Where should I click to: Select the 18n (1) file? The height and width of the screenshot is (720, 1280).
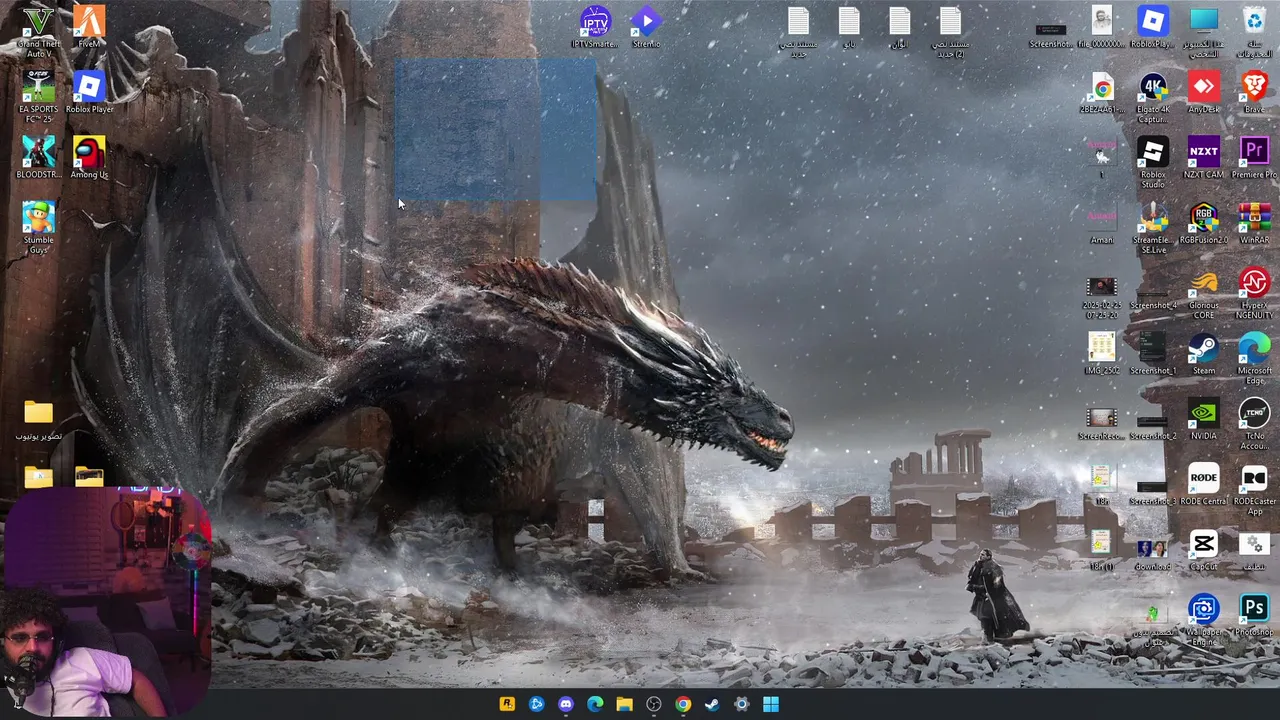click(x=1102, y=548)
